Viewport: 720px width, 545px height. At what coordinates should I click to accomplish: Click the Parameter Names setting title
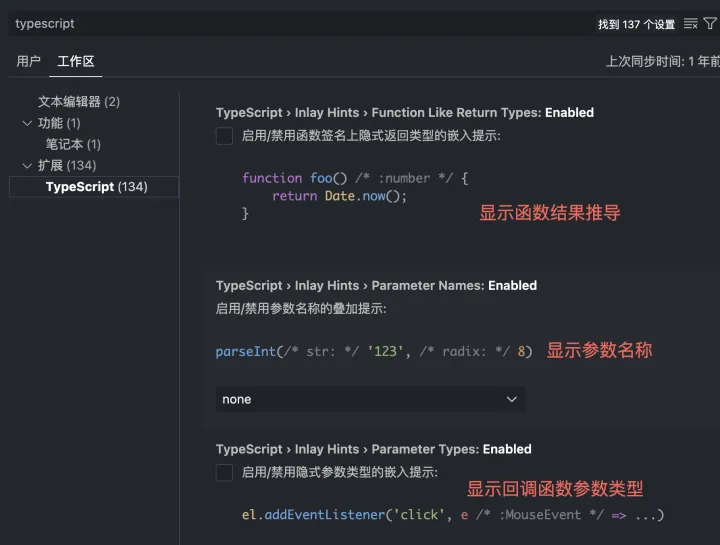pos(376,286)
